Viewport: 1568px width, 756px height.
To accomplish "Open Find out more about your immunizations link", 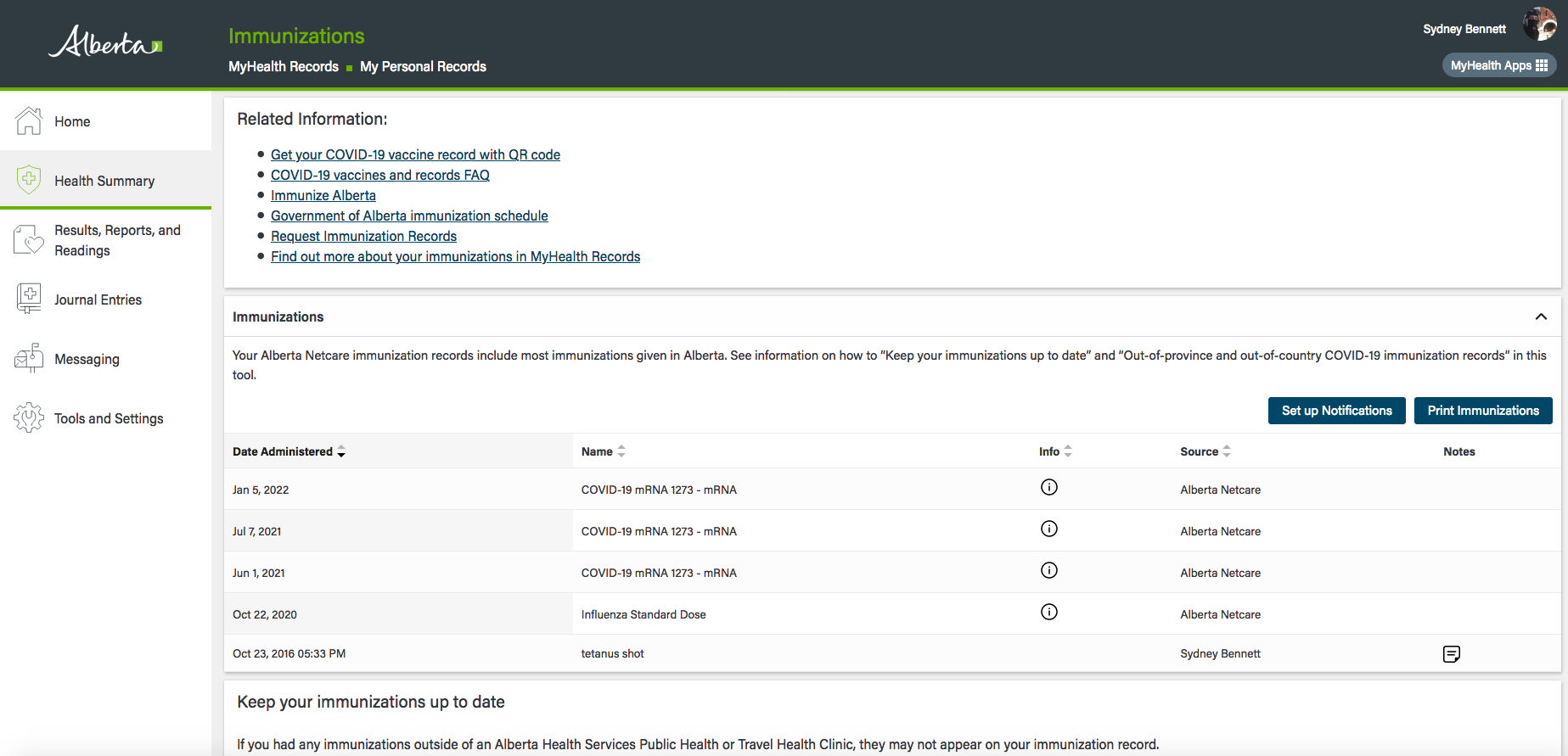I will pyautogui.click(x=455, y=256).
